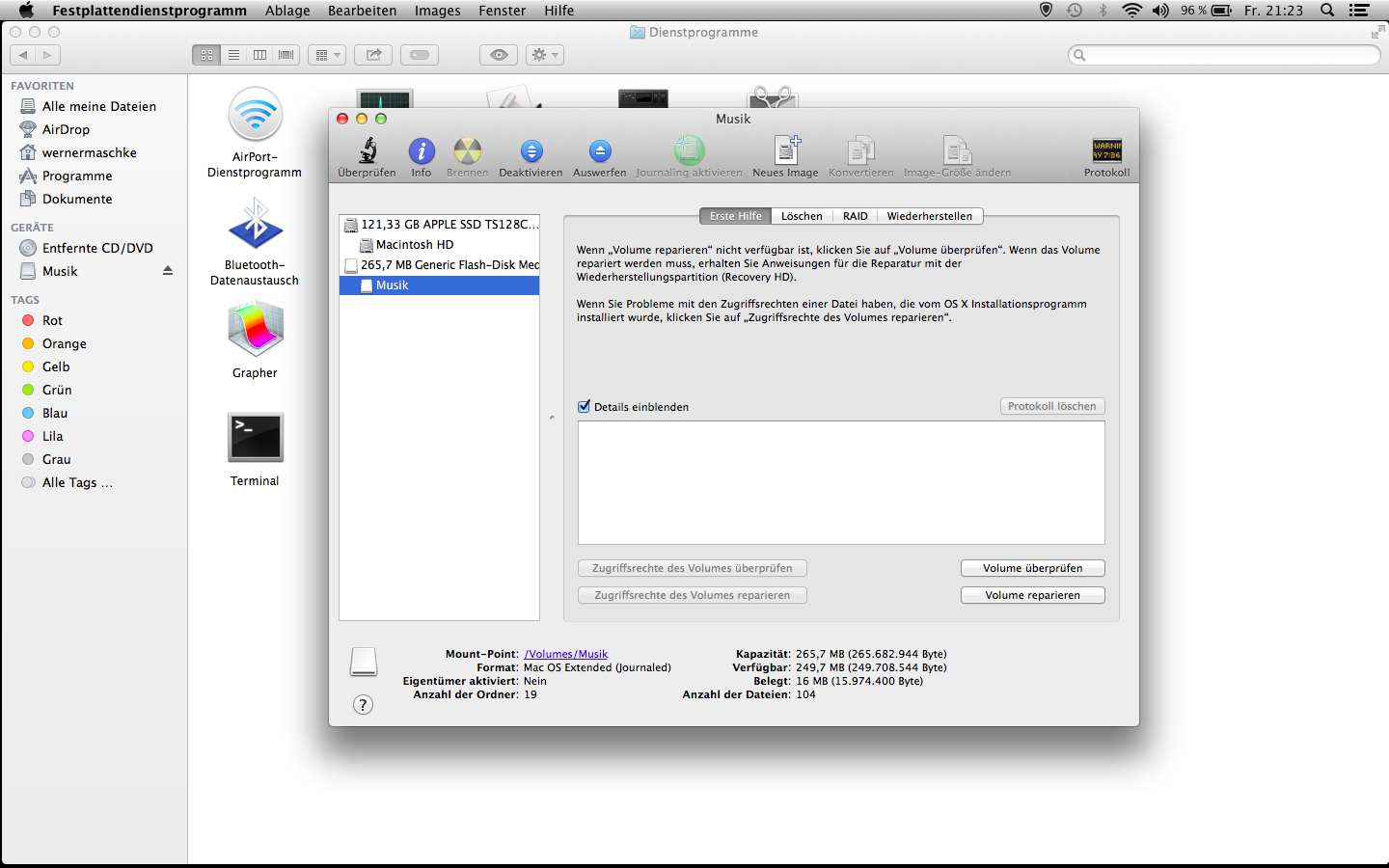Eject the volume with Auswerfen icon

tap(599, 151)
